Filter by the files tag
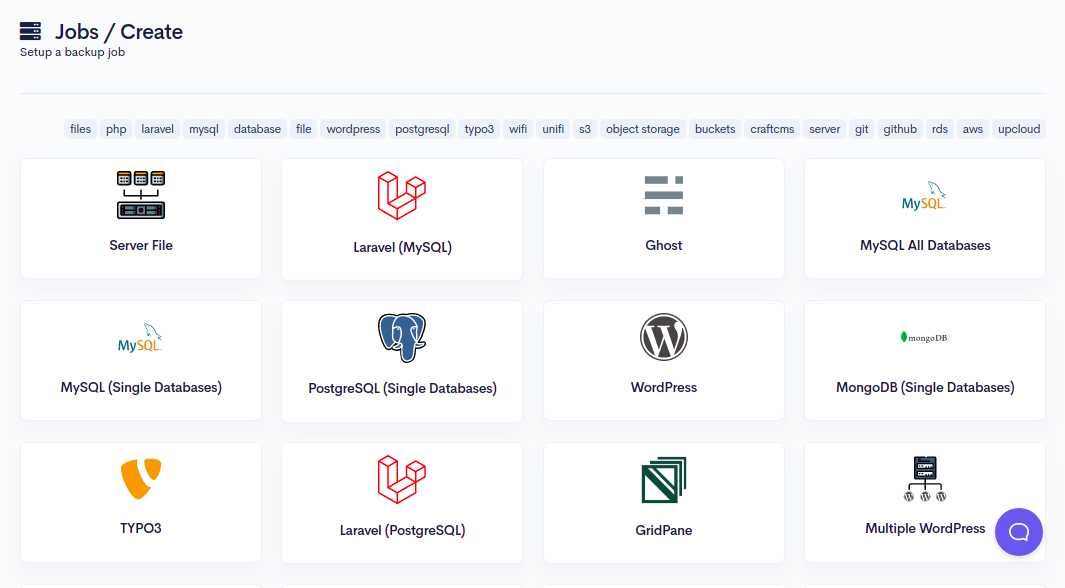1065x588 pixels. tap(80, 129)
